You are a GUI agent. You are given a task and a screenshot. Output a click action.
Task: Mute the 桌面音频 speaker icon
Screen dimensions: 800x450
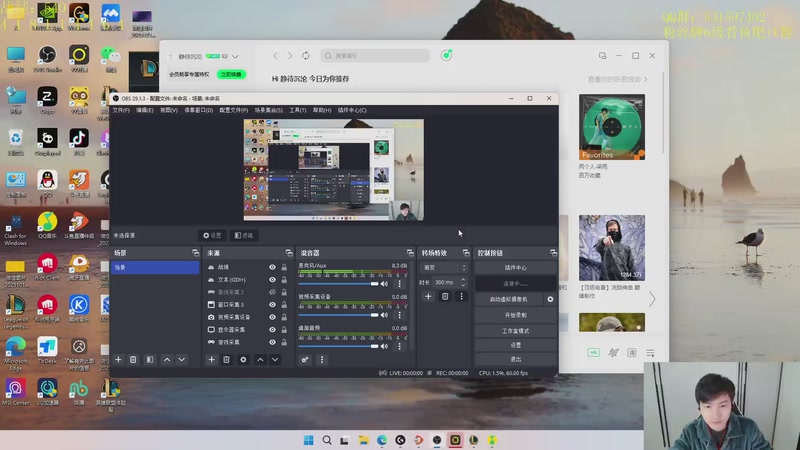pyautogui.click(x=384, y=346)
